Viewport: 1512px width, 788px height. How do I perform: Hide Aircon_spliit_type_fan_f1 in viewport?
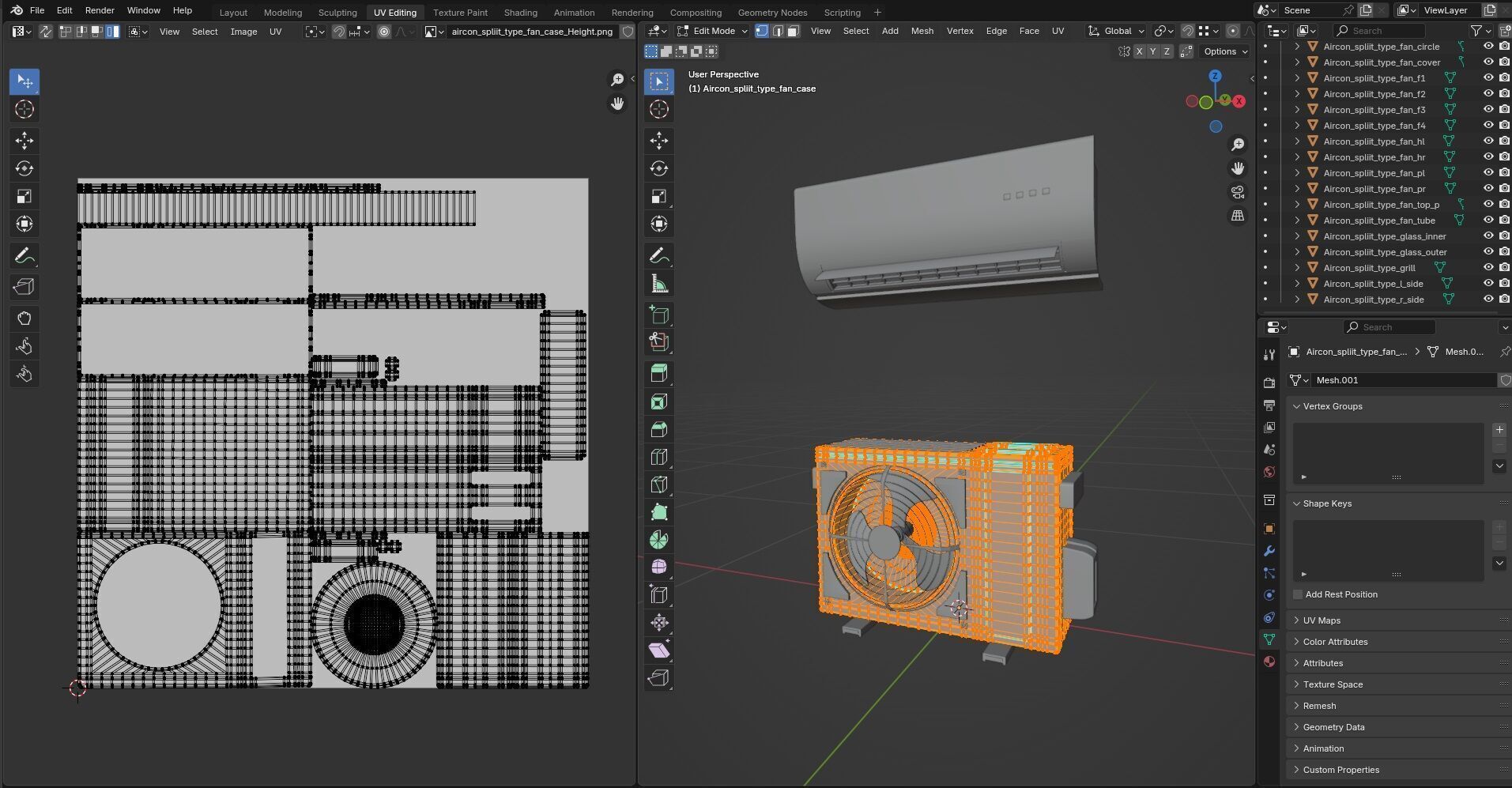click(x=1488, y=78)
